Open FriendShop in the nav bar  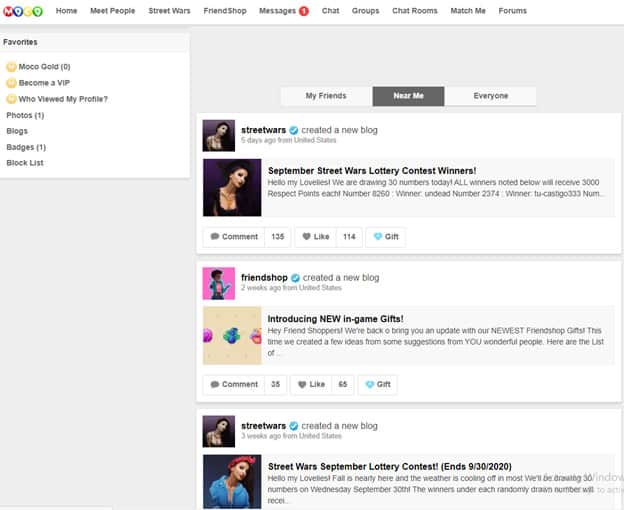click(x=225, y=11)
